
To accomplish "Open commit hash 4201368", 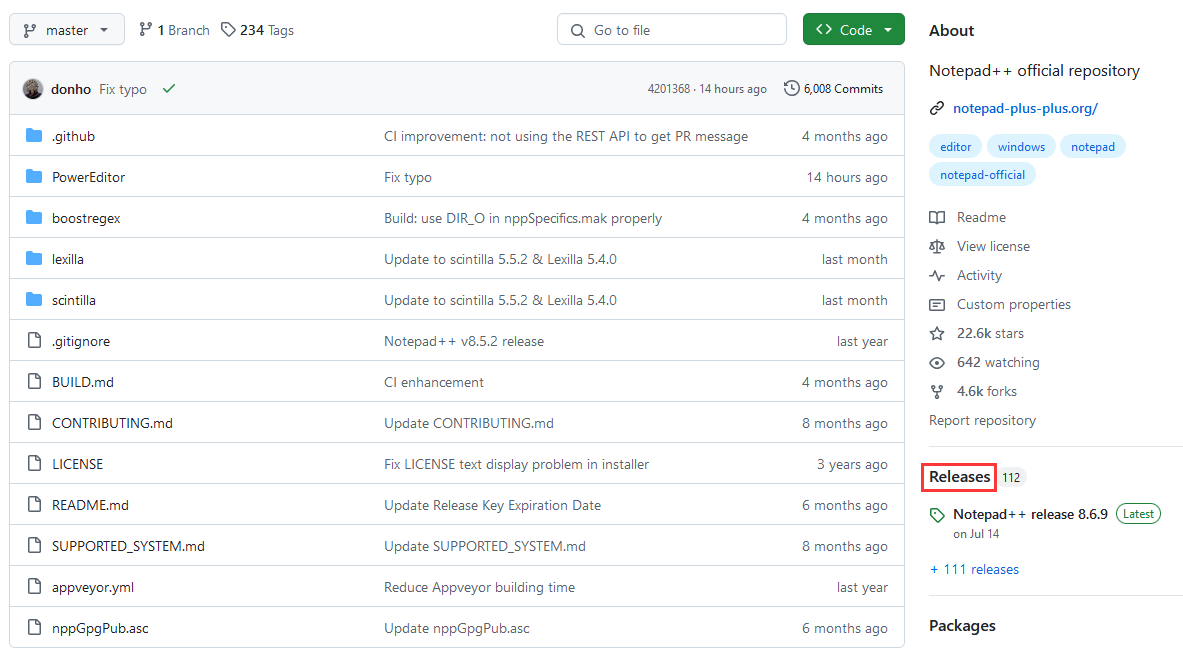I will click(x=668, y=89).
